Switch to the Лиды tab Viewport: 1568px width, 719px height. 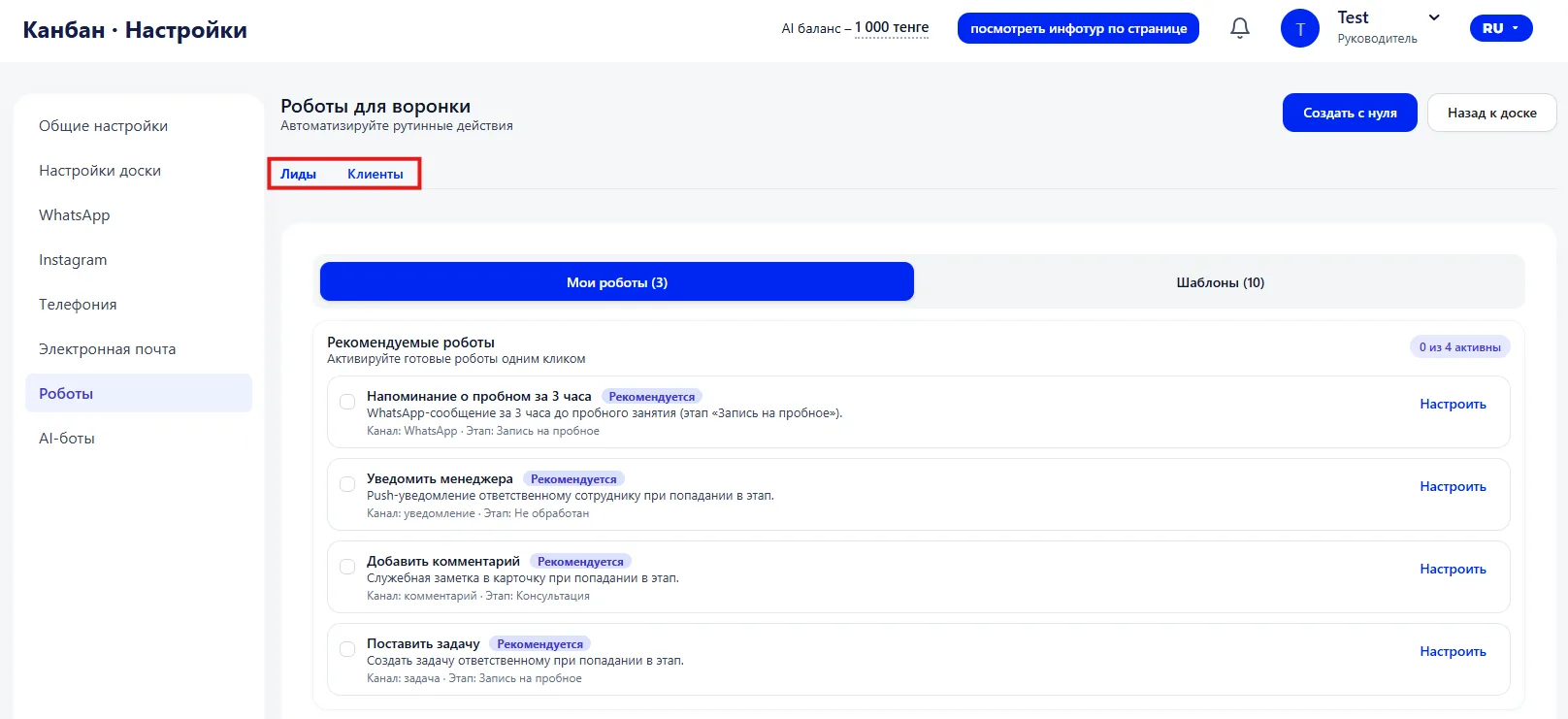pyautogui.click(x=298, y=174)
